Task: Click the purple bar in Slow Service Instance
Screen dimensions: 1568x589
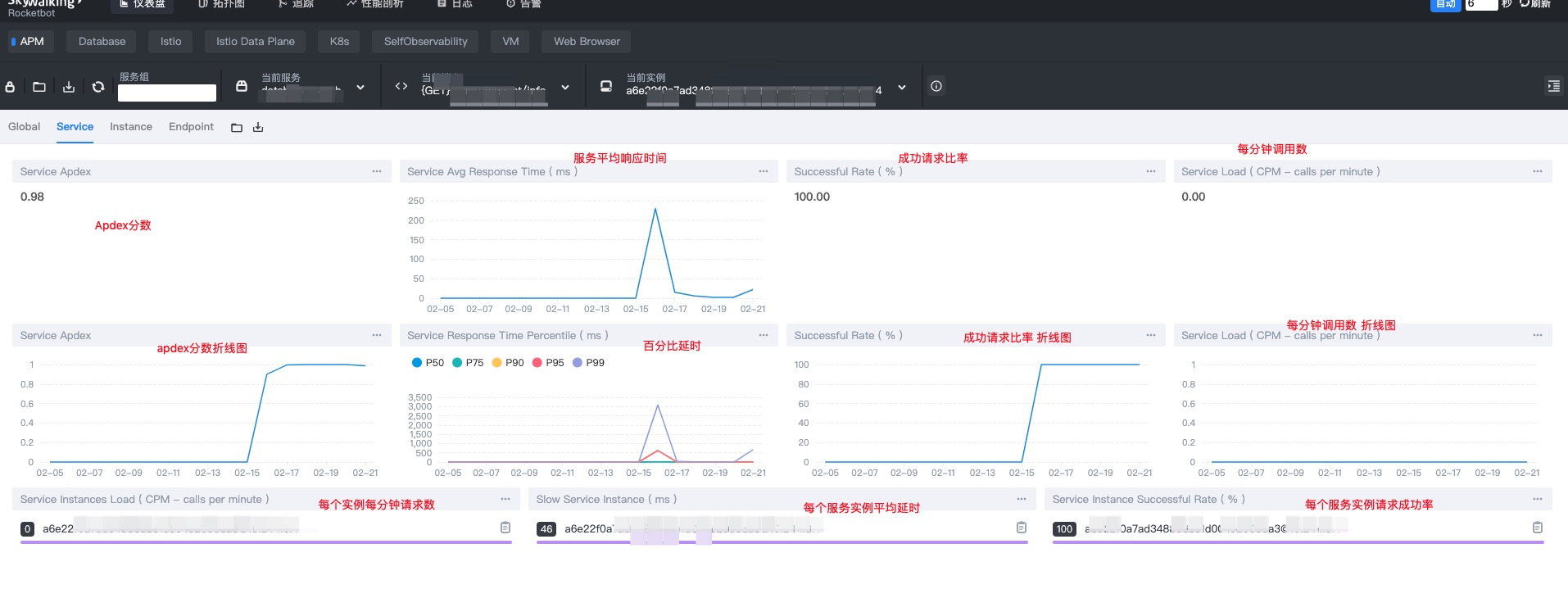Action: click(782, 542)
